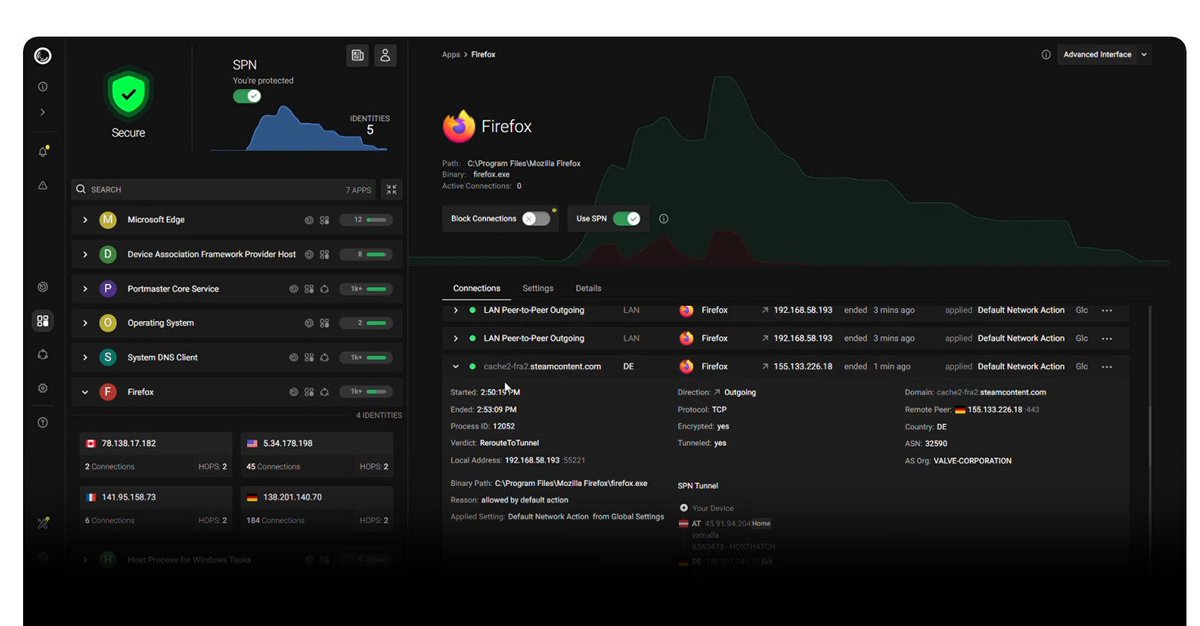
Task: Expand the left sidebar with the chevron
Action: (42, 113)
